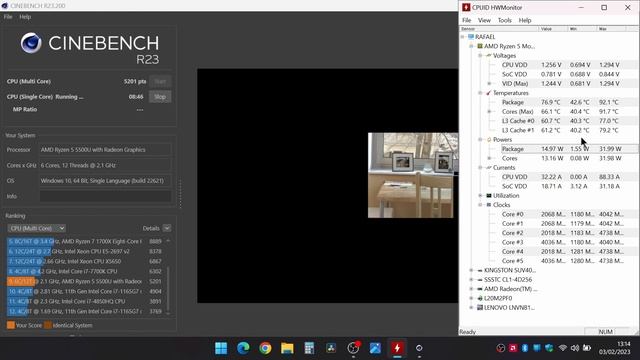This screenshot has width=640, height=360.
Task: Select the L20M2PF0 battery entry
Action: 498,298
